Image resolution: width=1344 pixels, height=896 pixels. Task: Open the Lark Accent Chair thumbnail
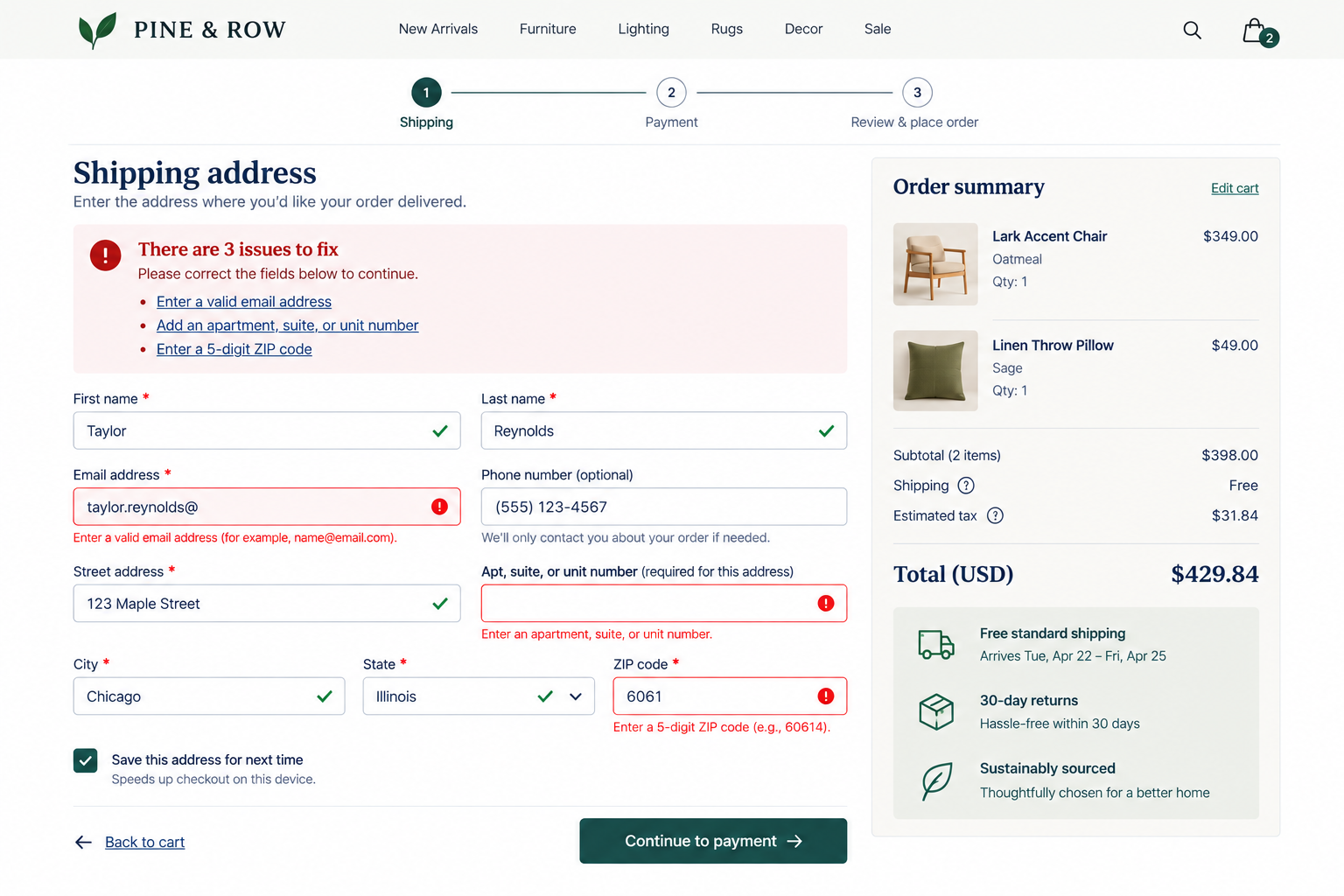click(935, 264)
